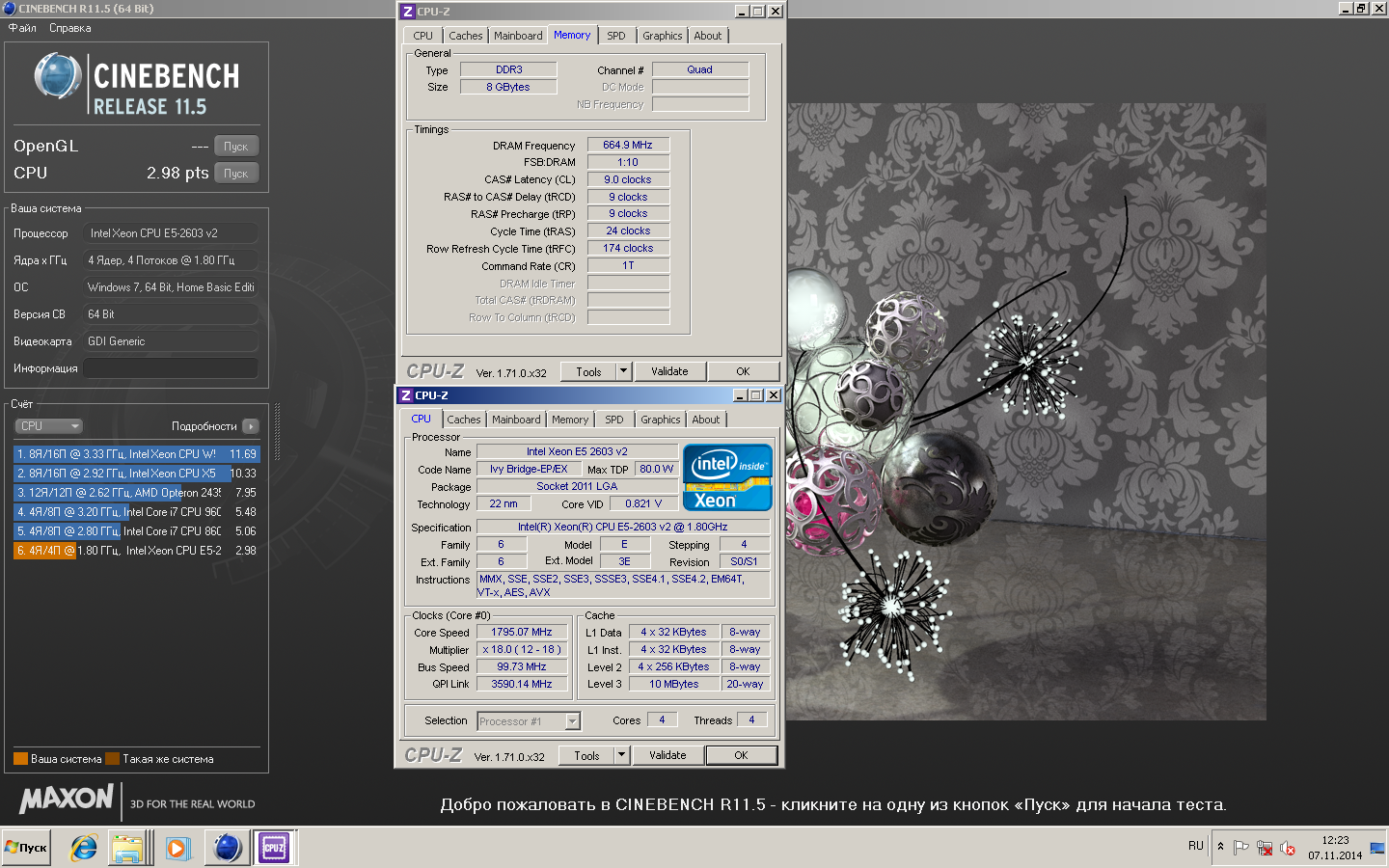This screenshot has width=1389, height=868.
Task: Open Windows Explorer folder icon in taskbar
Action: [127, 848]
